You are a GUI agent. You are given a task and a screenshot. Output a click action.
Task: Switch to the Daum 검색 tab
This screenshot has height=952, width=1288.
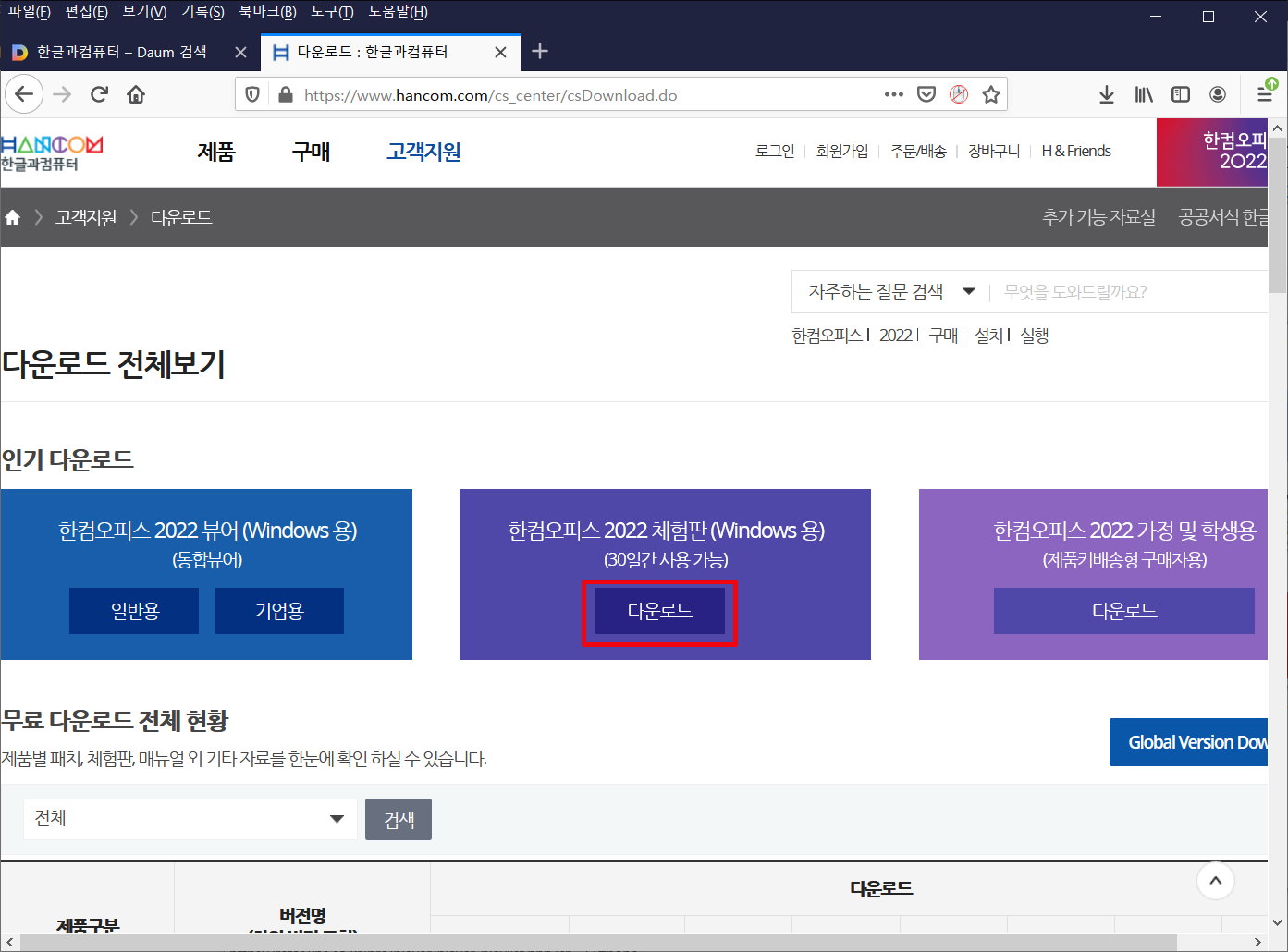[x=121, y=53]
